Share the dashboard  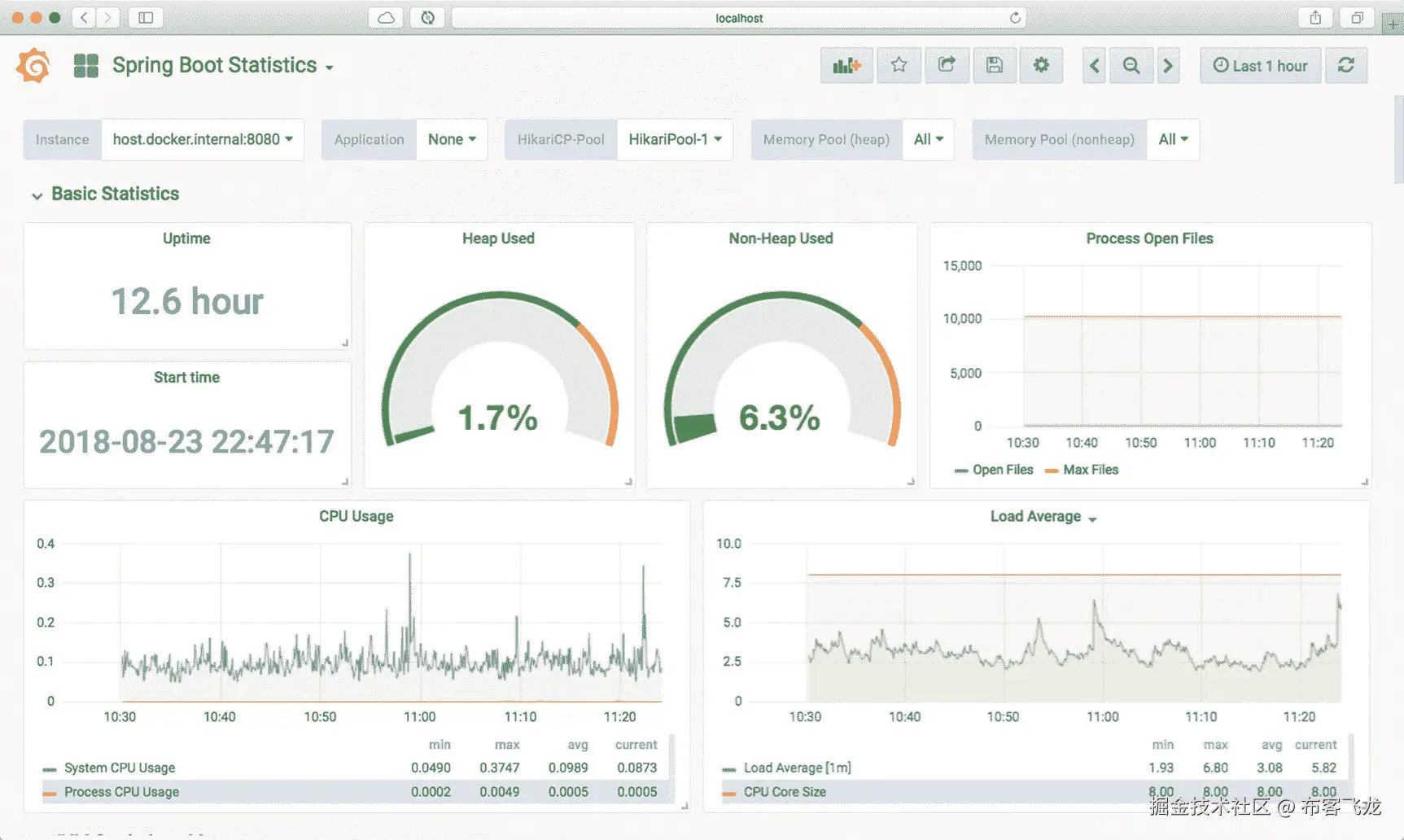[947, 65]
